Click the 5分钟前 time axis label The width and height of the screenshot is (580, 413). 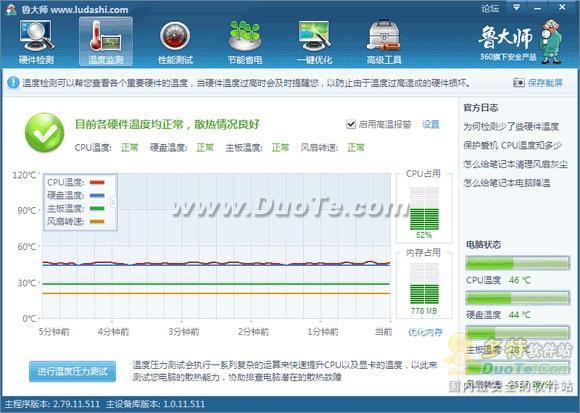tap(54, 332)
